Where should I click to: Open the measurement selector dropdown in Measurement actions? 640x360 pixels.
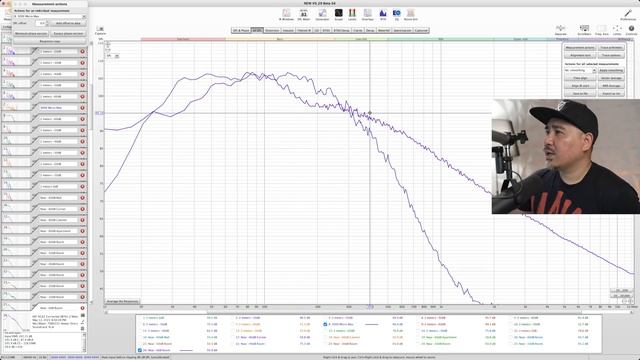50,16
